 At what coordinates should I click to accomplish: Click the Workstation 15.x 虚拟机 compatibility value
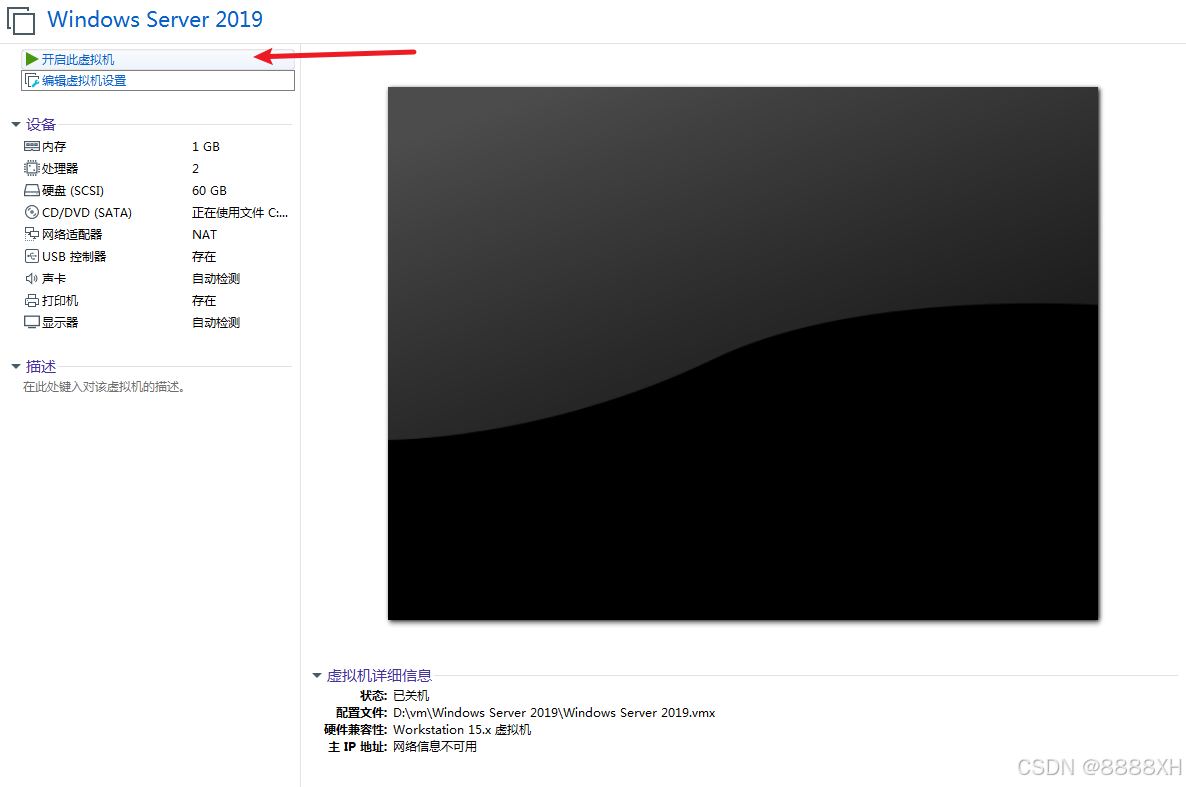point(462,729)
